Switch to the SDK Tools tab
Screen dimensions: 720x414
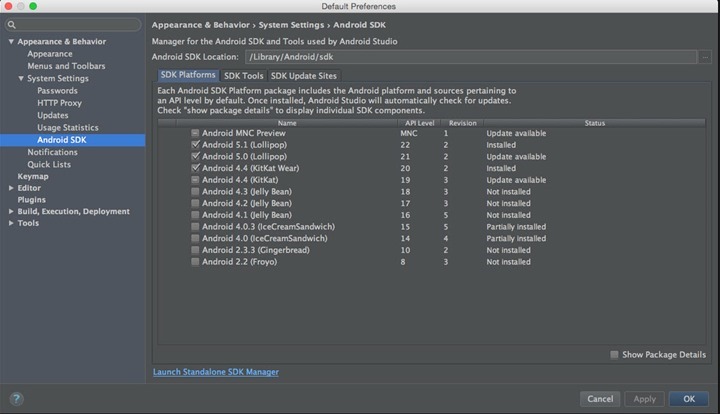point(243,76)
